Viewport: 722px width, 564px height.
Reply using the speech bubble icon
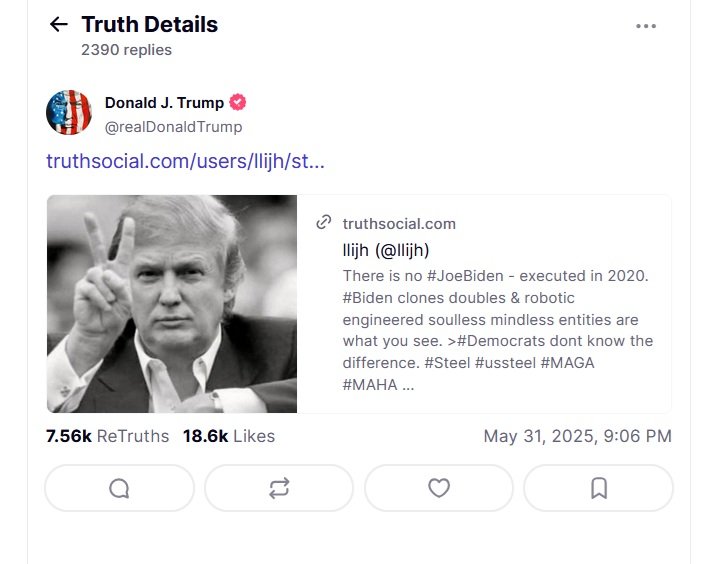pos(119,488)
